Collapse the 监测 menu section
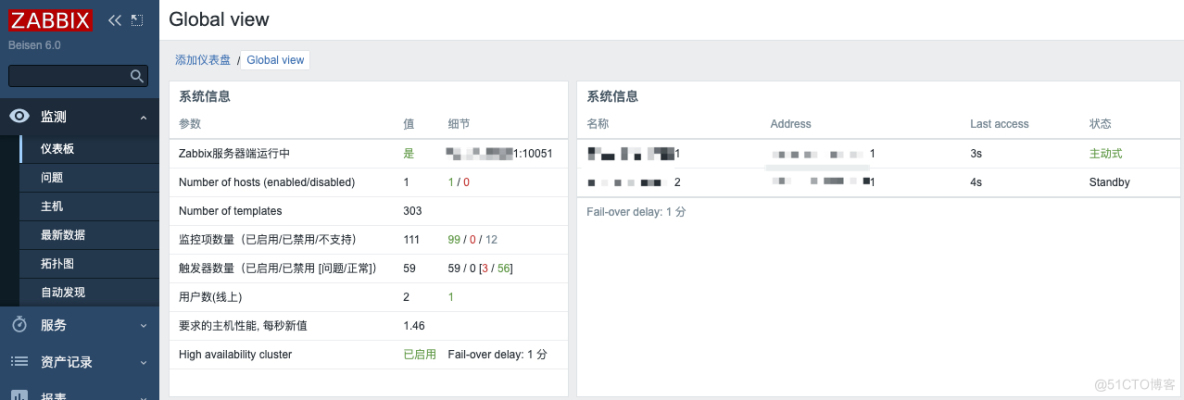Viewport: 1184px width, 400px height. click(143, 117)
